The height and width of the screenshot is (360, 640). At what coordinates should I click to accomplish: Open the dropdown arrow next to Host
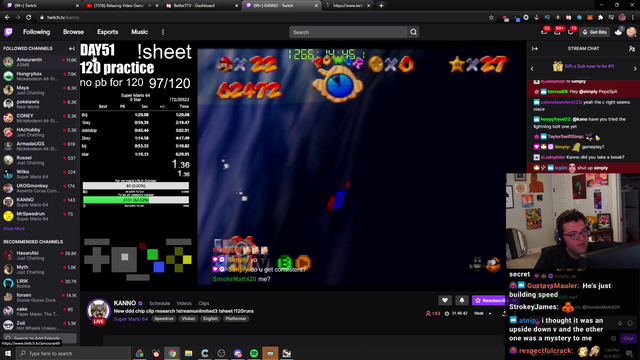[x=490, y=313]
